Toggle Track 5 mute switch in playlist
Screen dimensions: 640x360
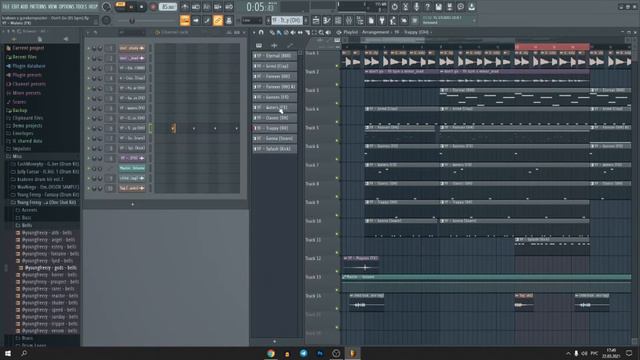pyautogui.click(x=337, y=140)
